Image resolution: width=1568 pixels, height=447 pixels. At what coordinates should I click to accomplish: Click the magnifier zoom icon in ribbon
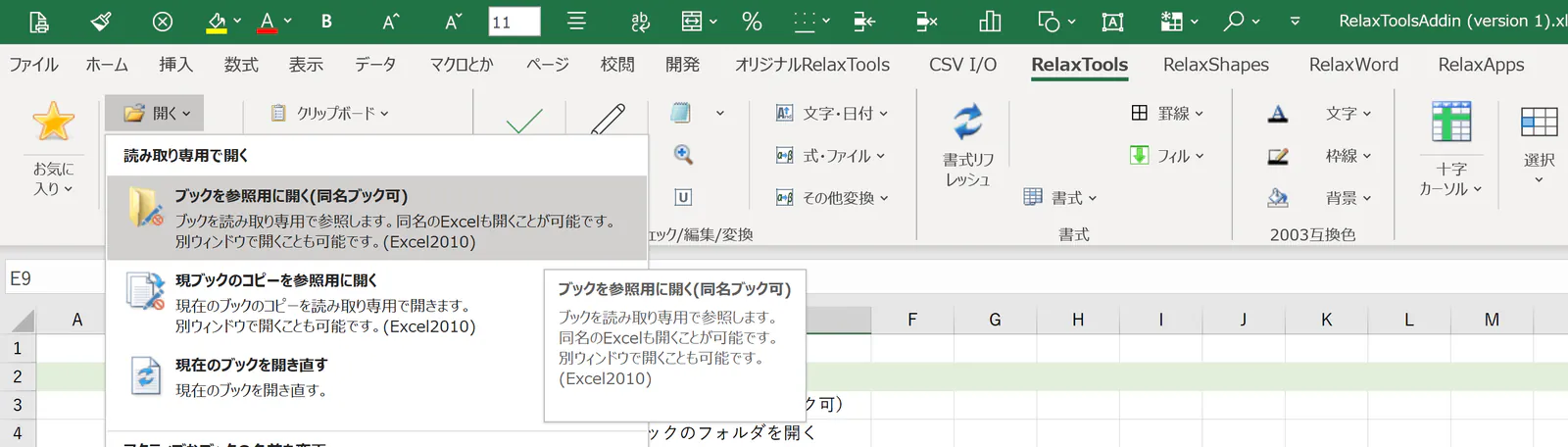click(683, 155)
